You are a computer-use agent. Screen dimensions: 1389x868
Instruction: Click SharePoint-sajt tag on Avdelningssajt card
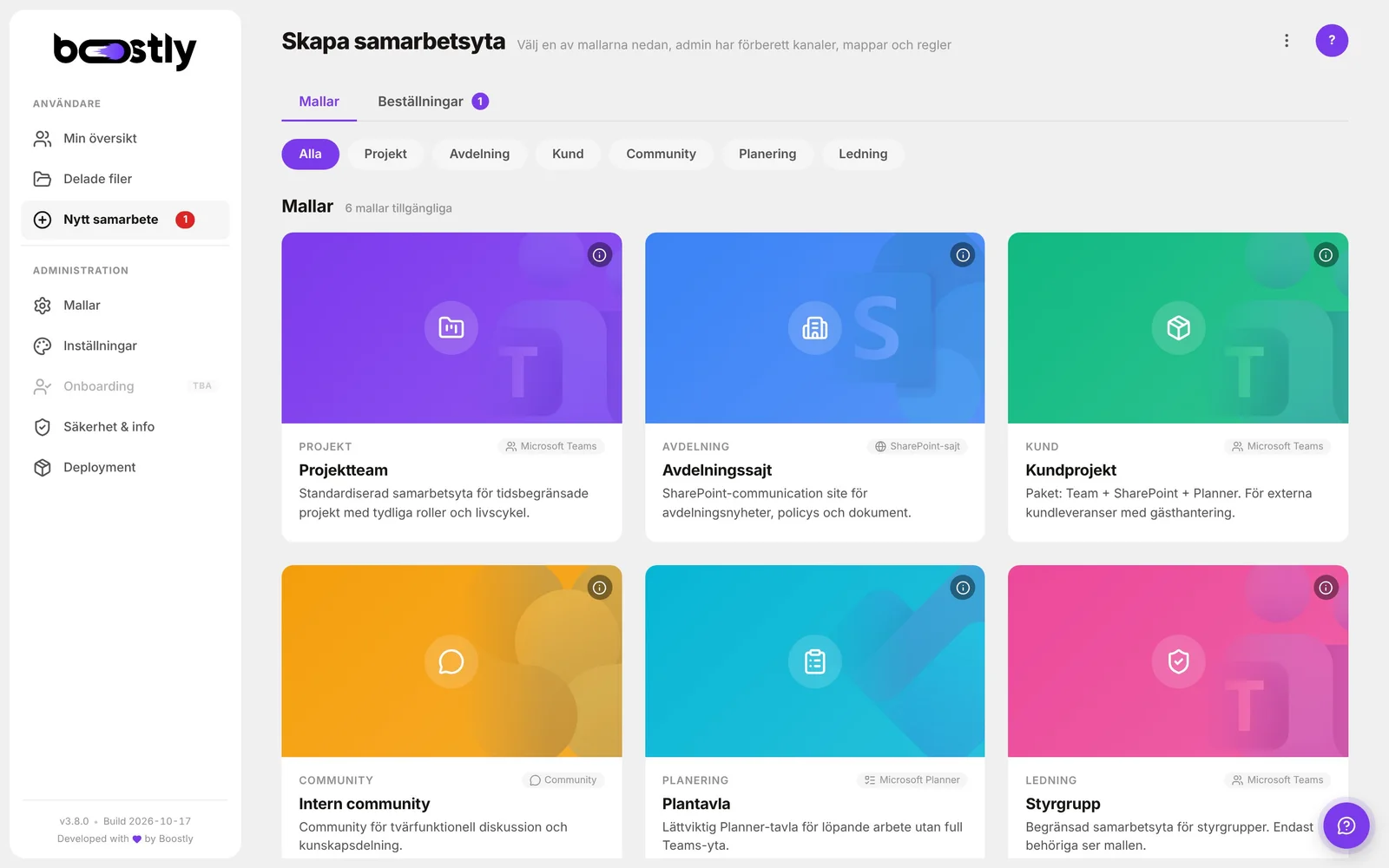click(918, 446)
